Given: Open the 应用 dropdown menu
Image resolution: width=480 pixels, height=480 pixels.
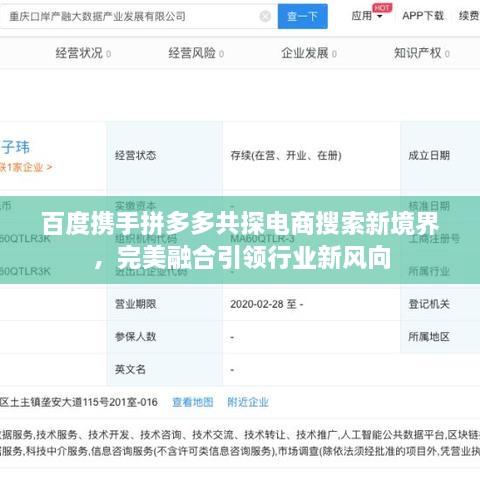Looking at the screenshot, I should click(x=366, y=16).
